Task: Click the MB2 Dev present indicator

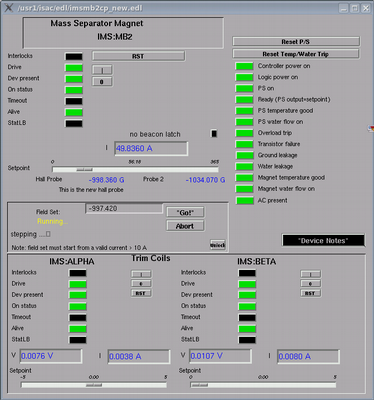Action: click(x=74, y=79)
